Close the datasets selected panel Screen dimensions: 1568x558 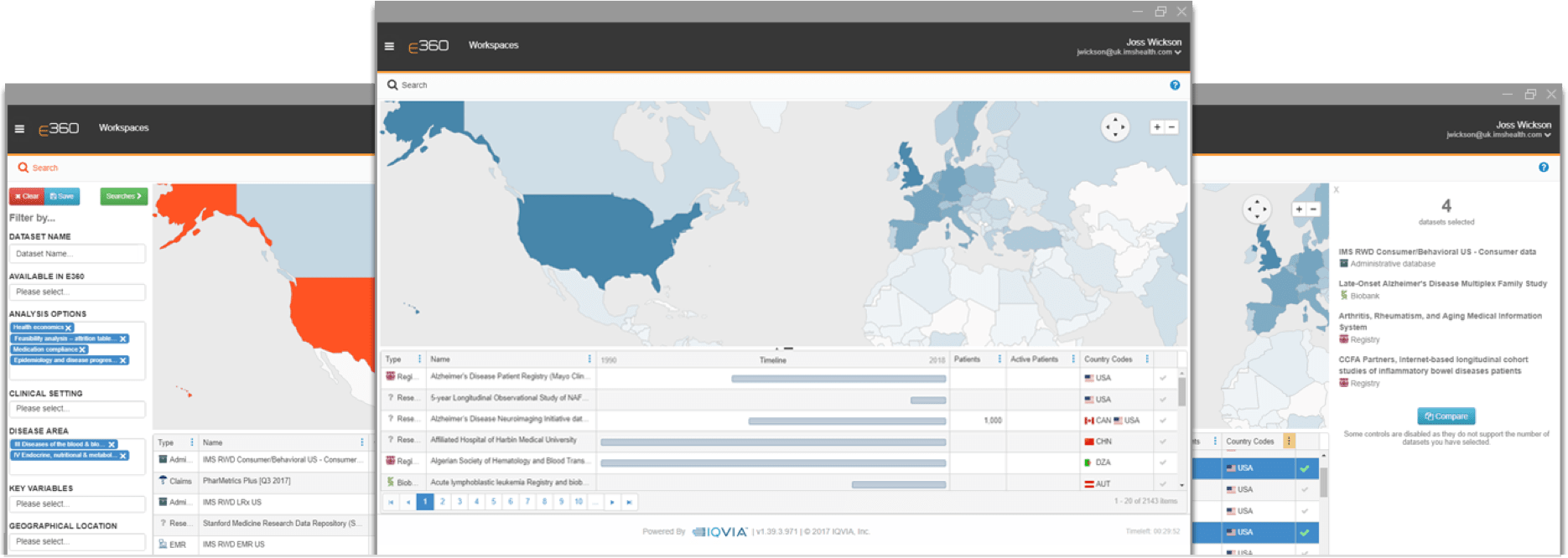pyautogui.click(x=1337, y=190)
